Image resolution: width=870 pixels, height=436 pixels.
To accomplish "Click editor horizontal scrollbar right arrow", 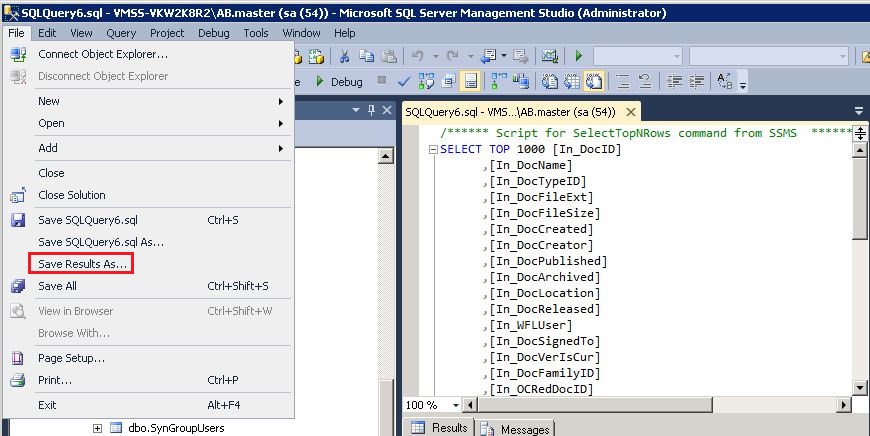I will coord(844,405).
